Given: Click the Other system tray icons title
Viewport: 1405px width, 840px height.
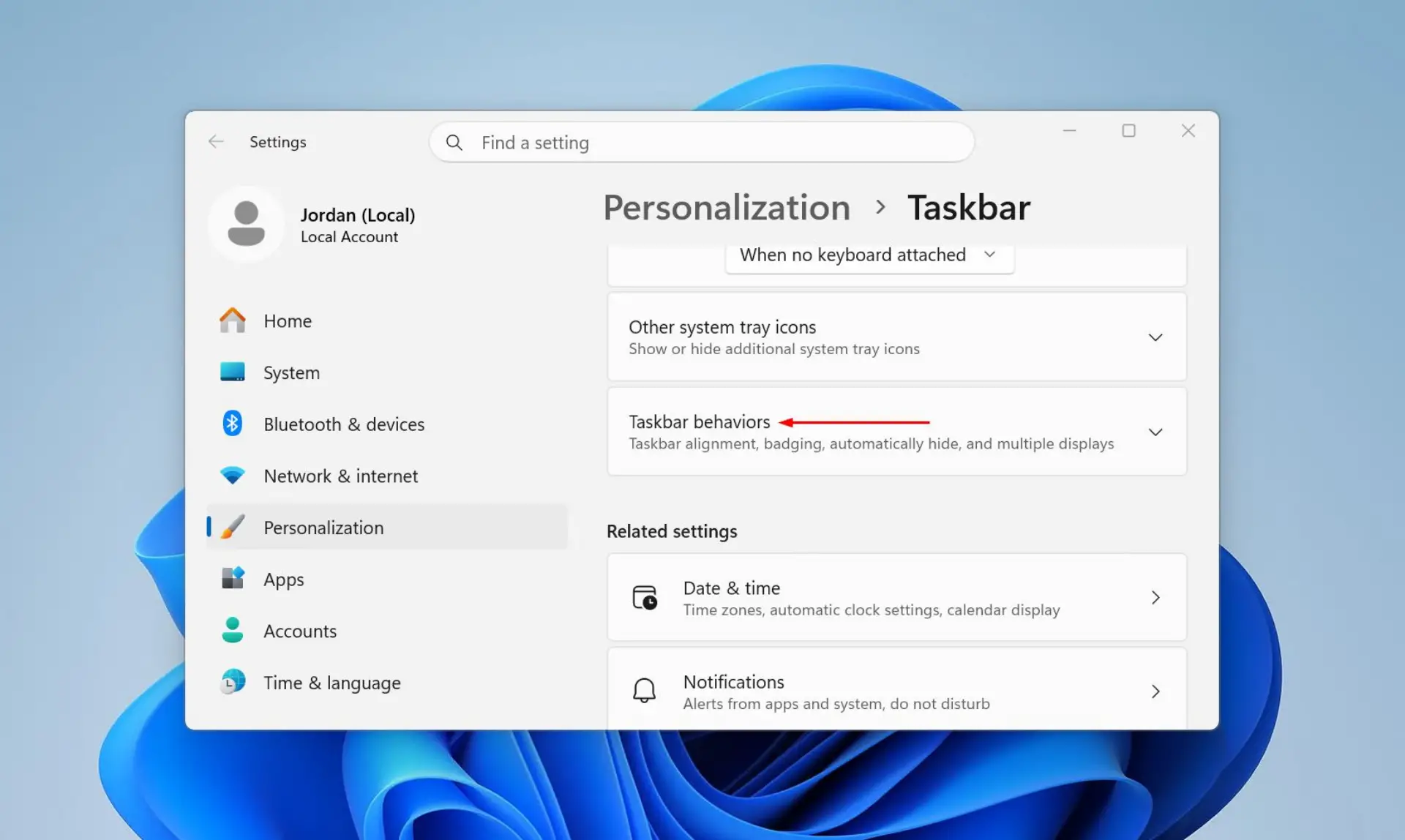Looking at the screenshot, I should tap(722, 327).
